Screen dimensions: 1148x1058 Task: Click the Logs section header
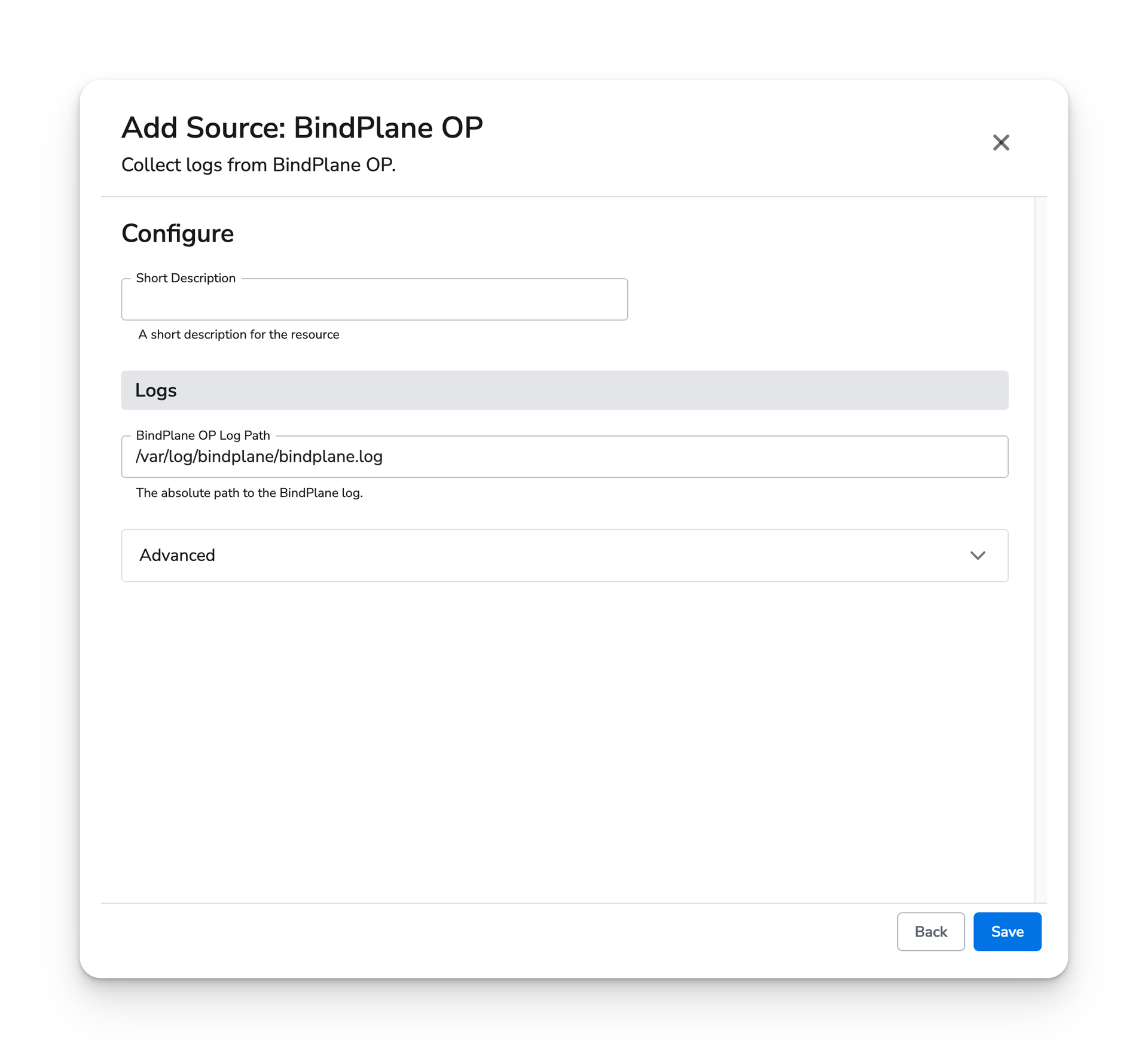pyautogui.click(x=565, y=390)
